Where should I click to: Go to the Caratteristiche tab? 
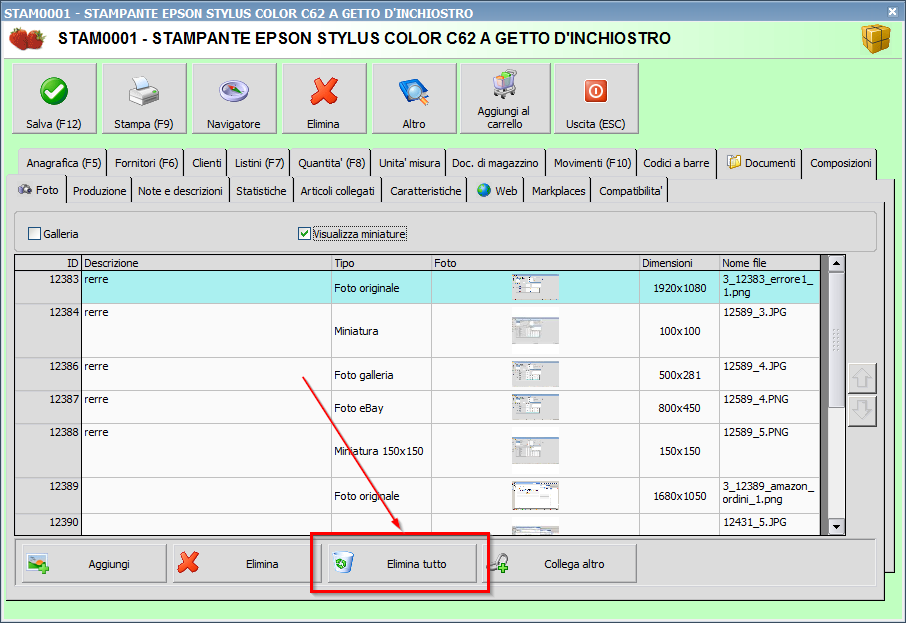pos(425,191)
